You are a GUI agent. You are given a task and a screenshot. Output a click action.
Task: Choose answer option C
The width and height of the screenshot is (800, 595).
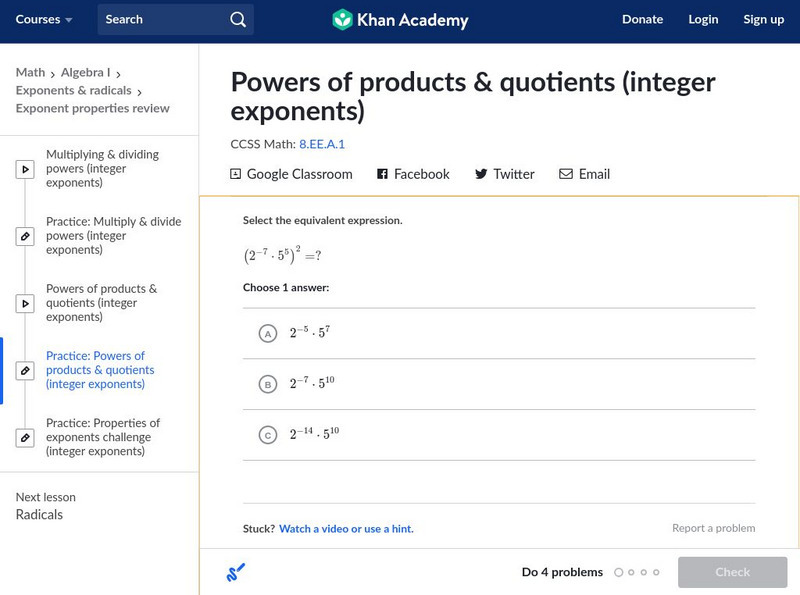[267, 435]
